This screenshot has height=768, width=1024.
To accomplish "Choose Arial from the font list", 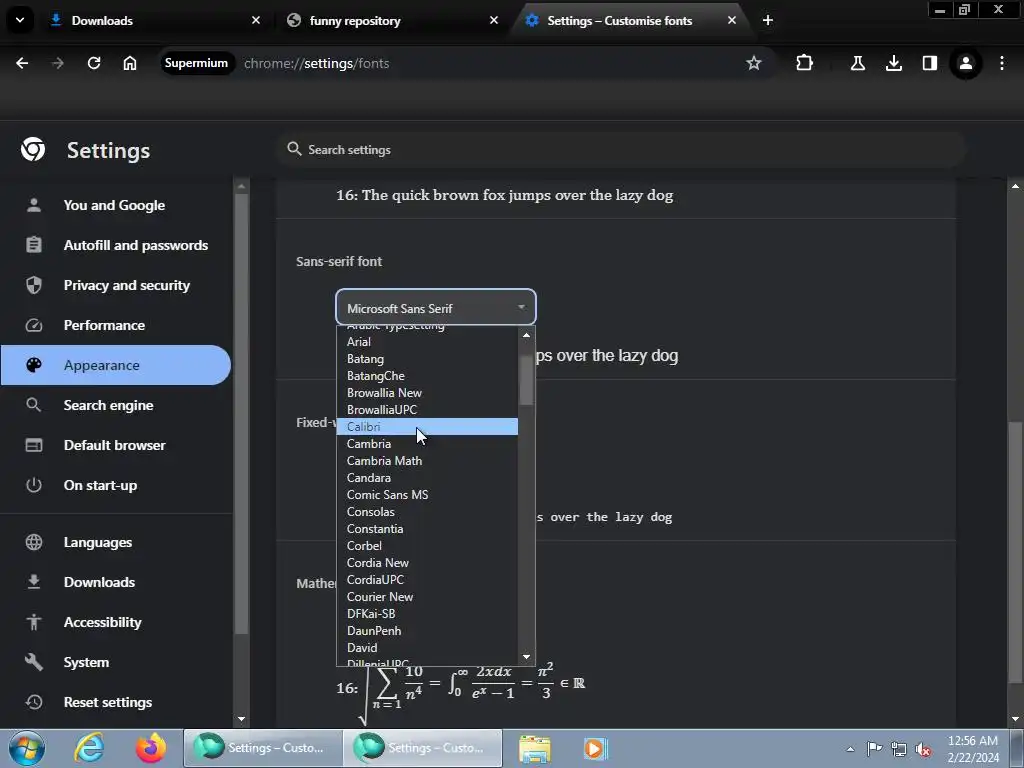I will tap(427, 342).
